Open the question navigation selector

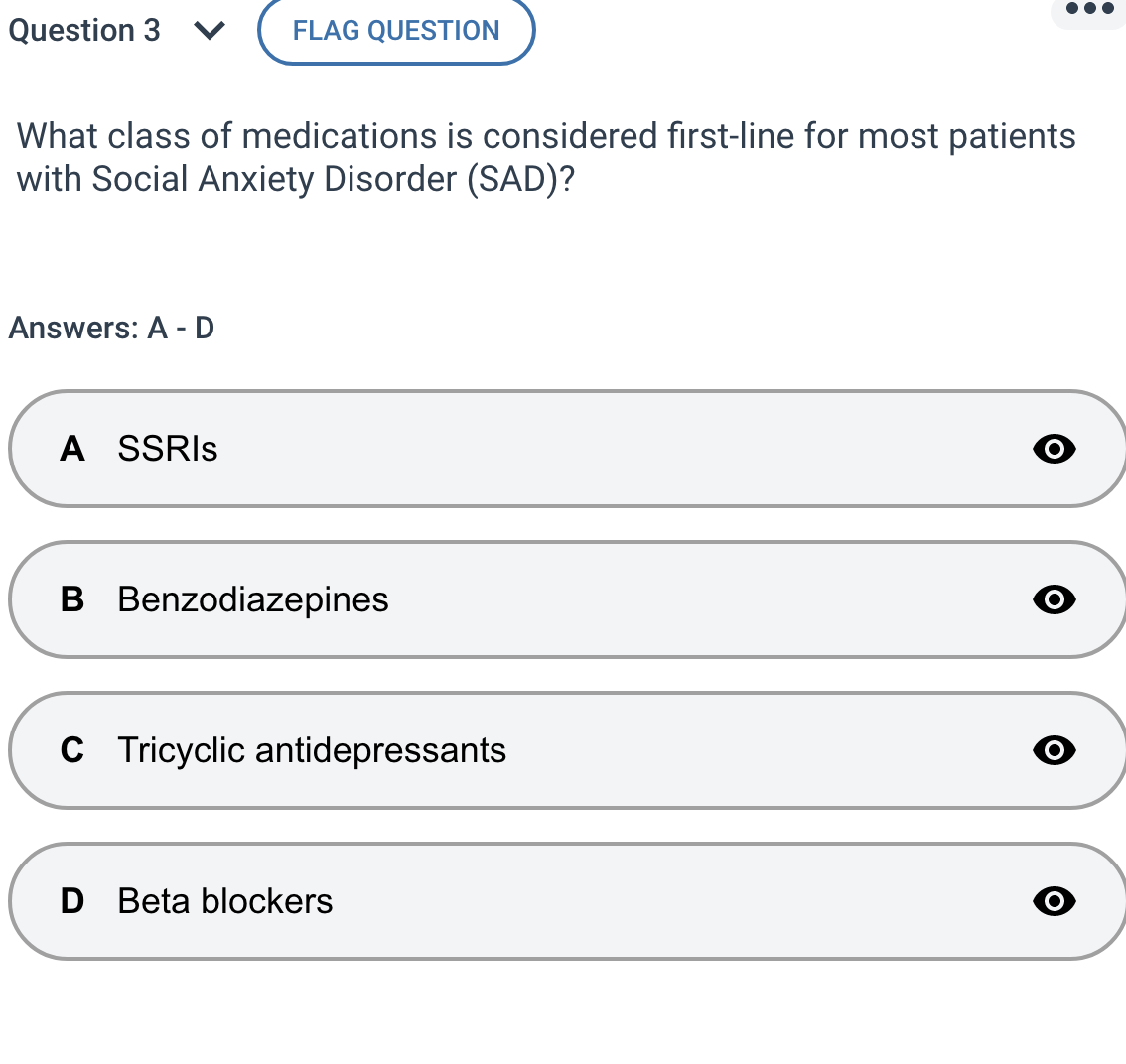click(209, 31)
